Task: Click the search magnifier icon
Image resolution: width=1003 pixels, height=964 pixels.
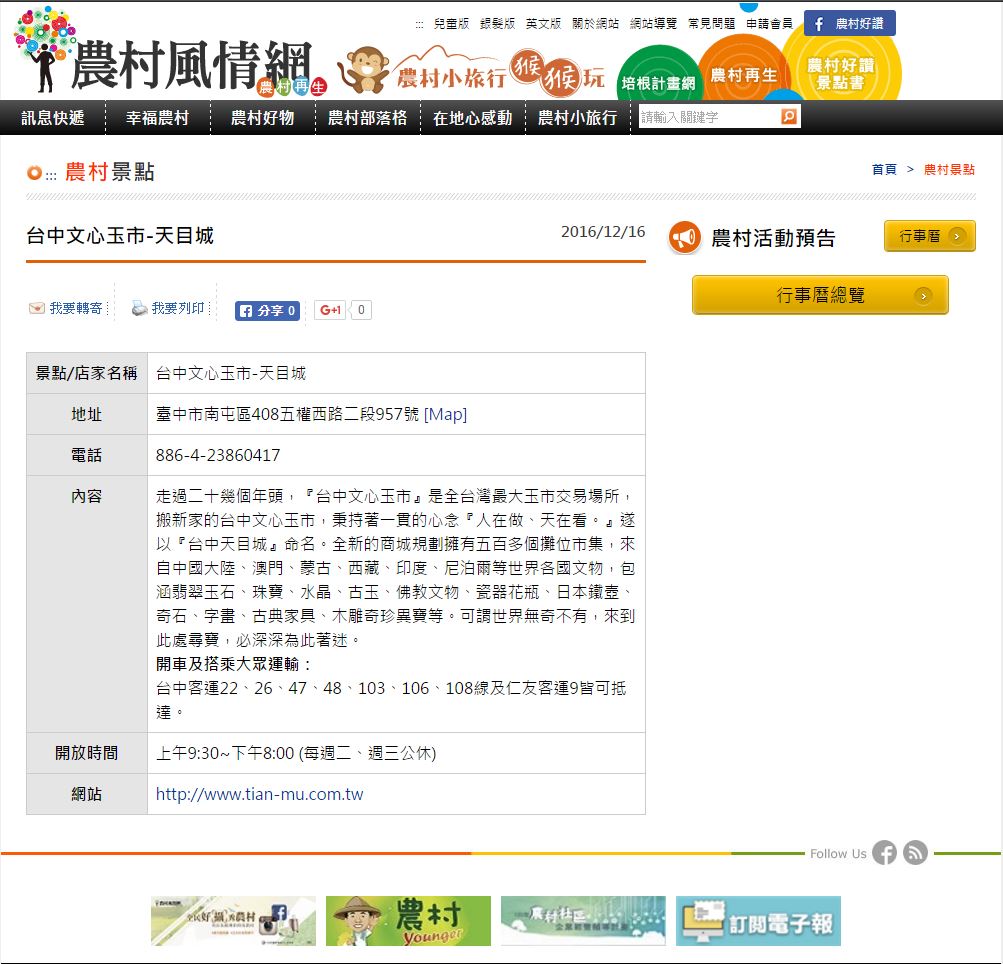Action: coord(789,117)
